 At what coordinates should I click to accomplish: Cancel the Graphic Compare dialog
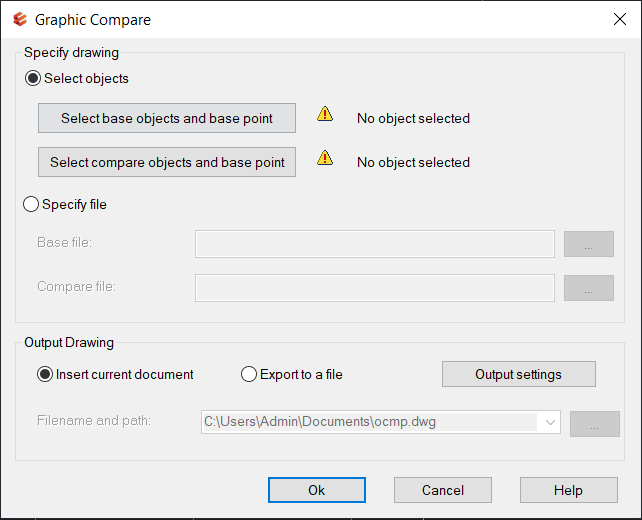[x=442, y=490]
